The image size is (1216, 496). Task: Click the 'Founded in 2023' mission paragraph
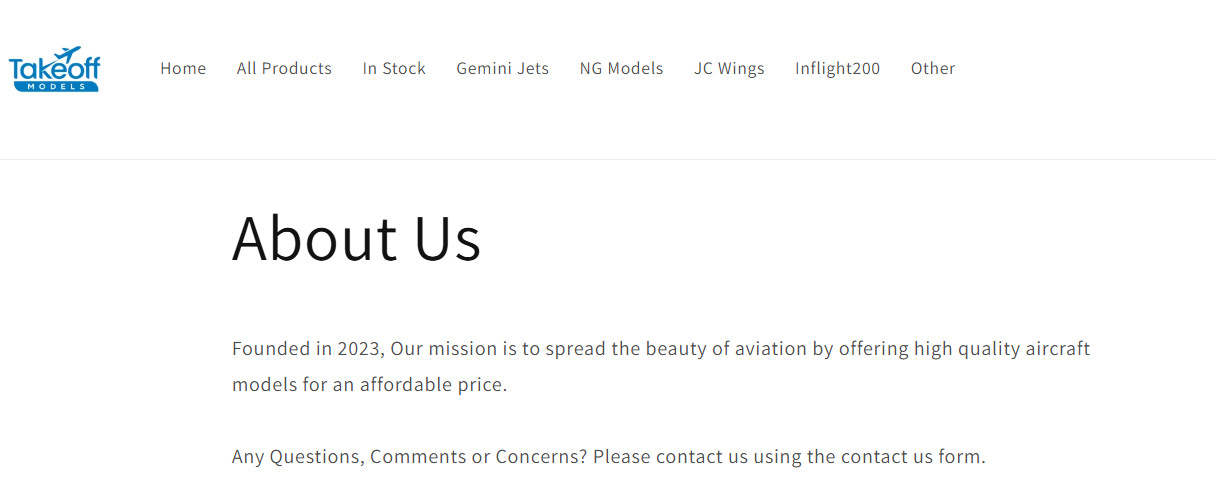coord(661,366)
